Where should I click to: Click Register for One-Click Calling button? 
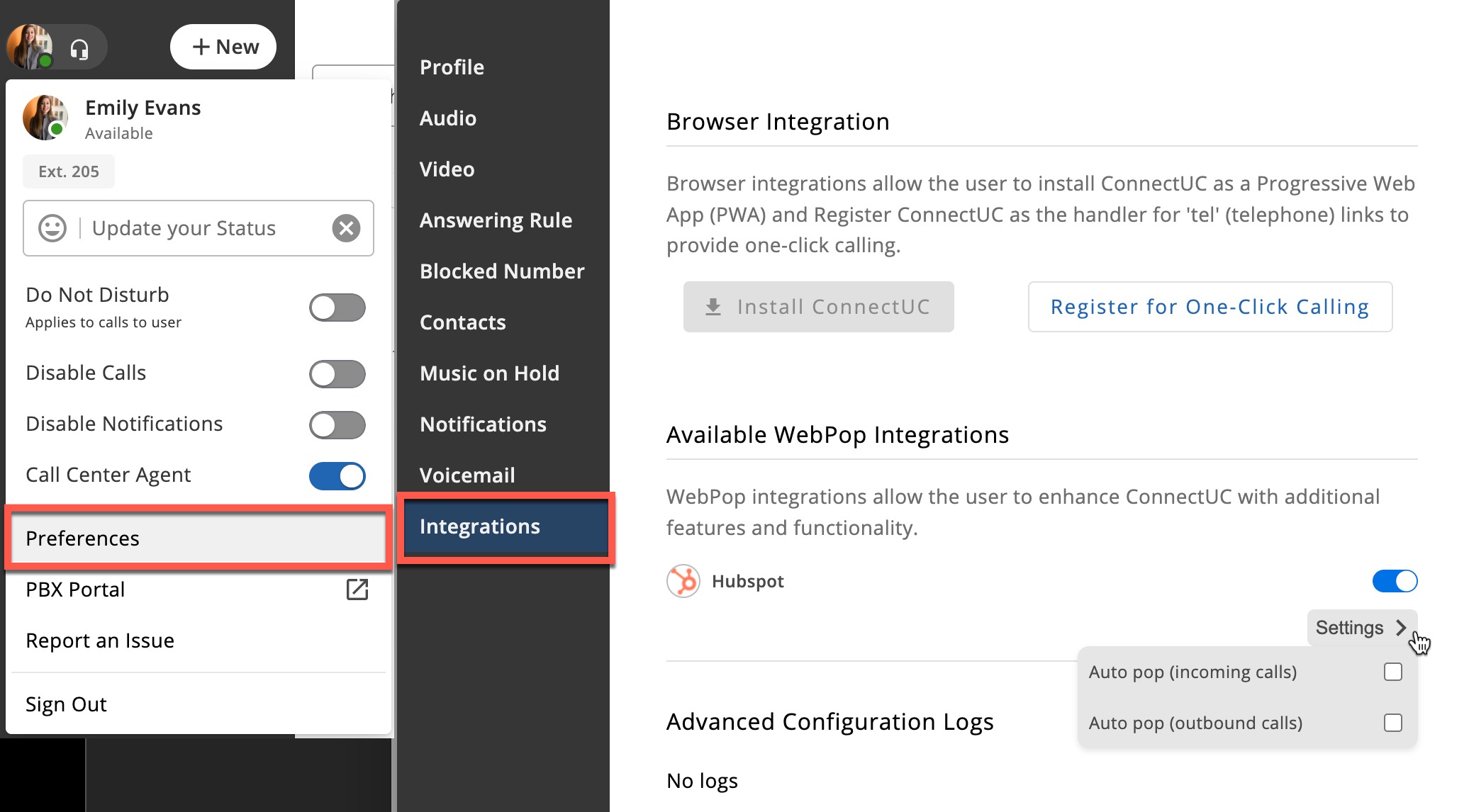click(x=1210, y=307)
